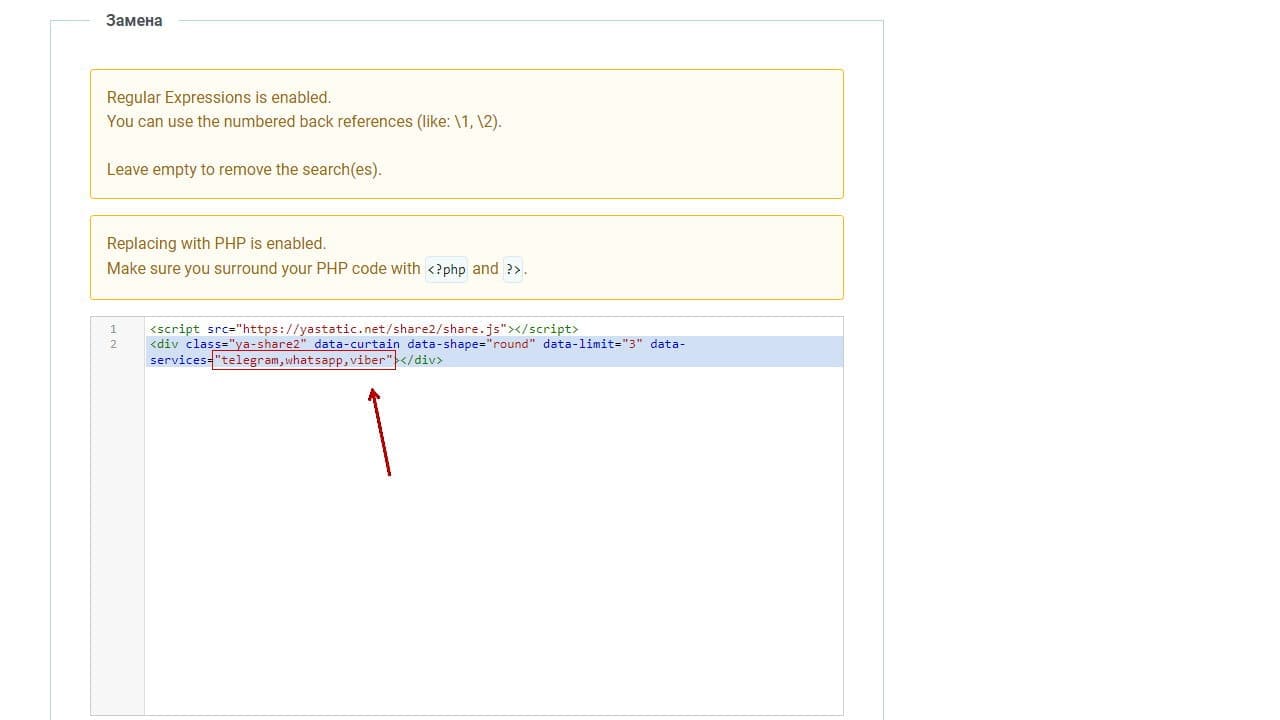
Task: Click line number 1 in editor gutter
Action: (x=113, y=329)
